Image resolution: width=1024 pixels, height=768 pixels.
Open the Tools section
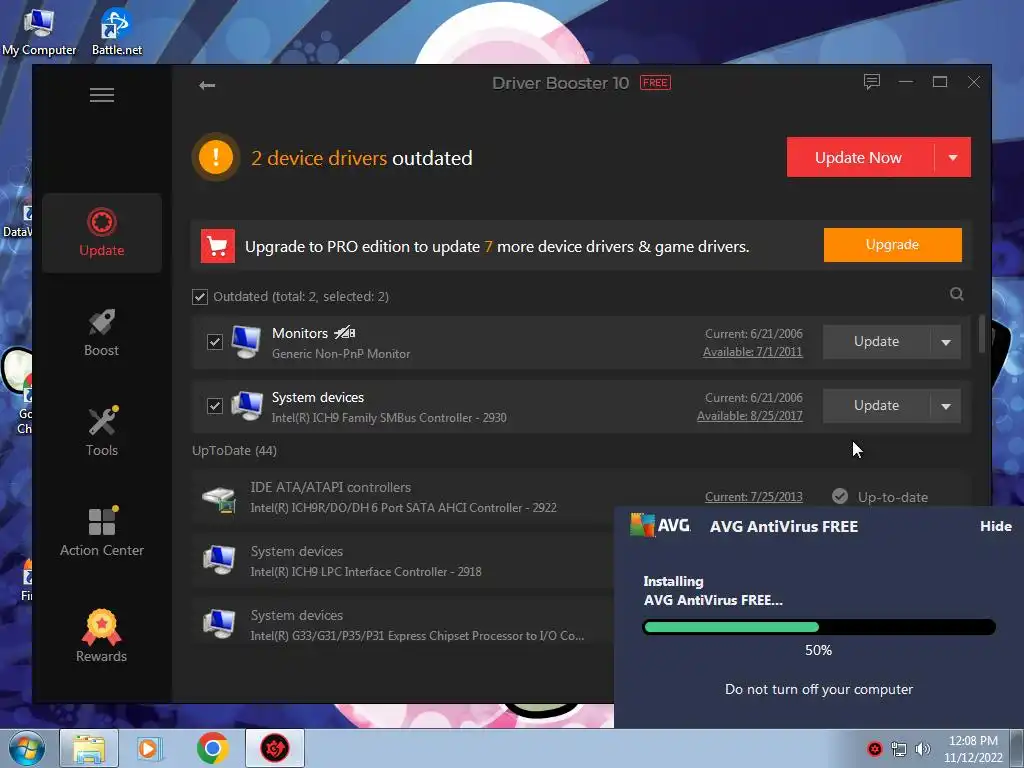(102, 431)
